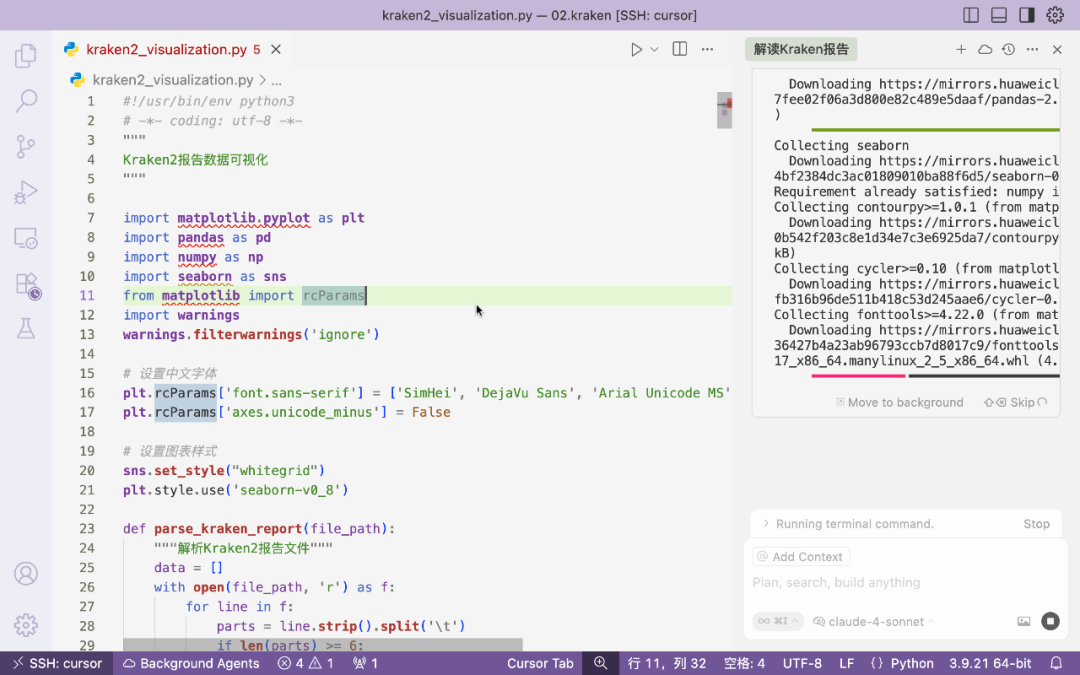1080x675 pixels.
Task: Click 'seaborn-v0_8' string on line 21
Action: [287, 490]
